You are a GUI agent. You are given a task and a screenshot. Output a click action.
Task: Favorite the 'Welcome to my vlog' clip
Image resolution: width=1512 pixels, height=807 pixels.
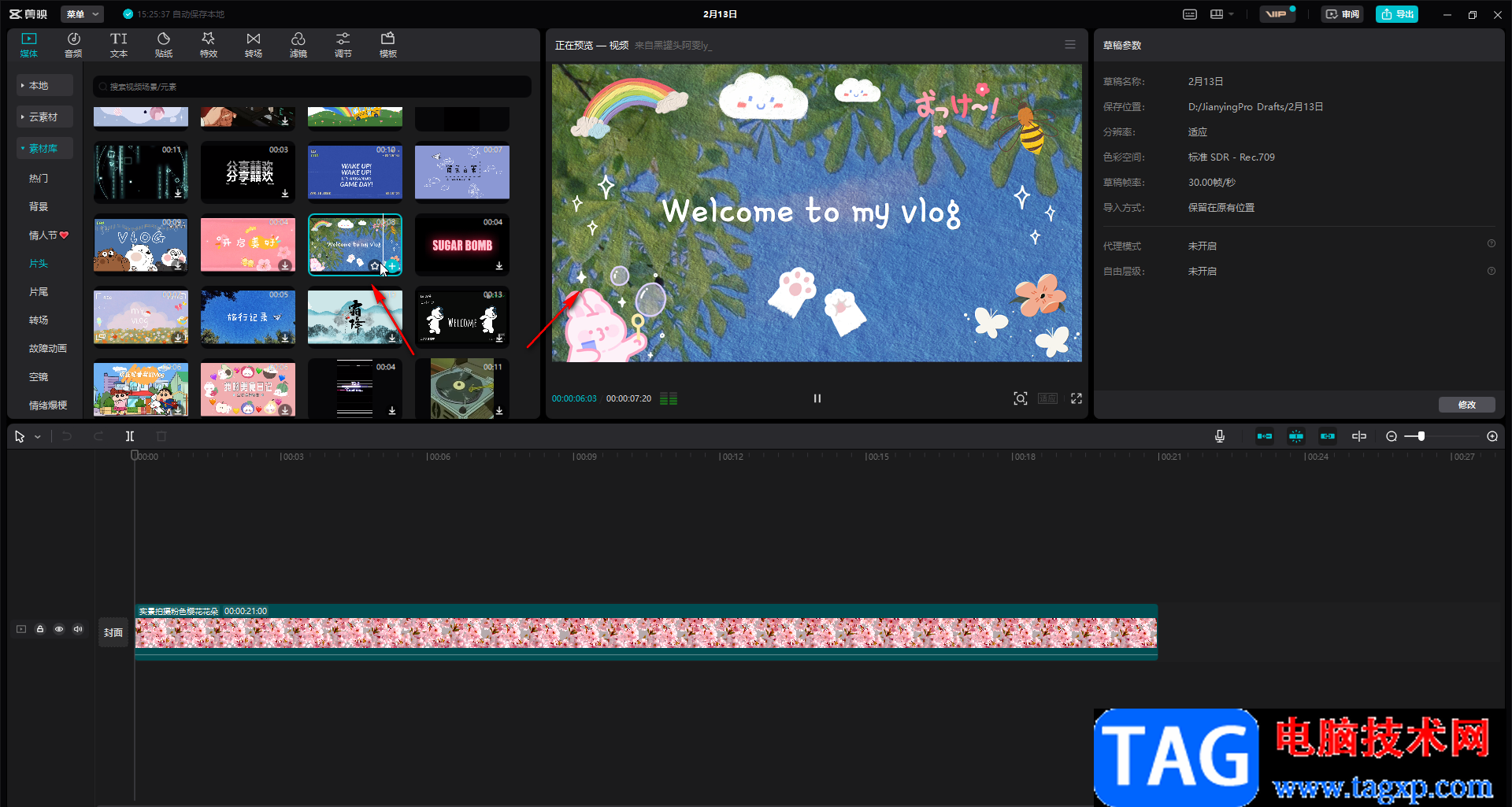pos(375,266)
